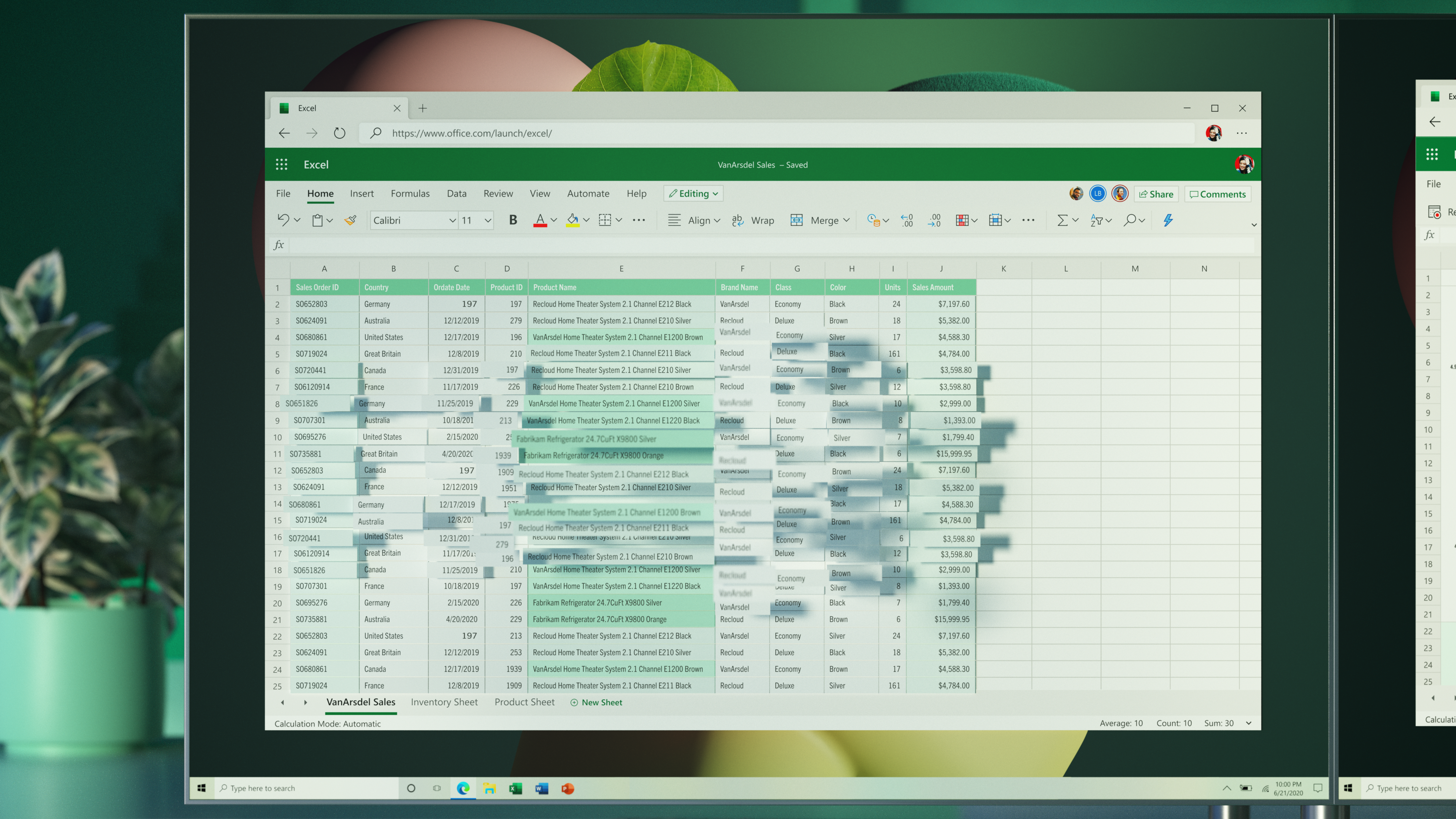Select column K header

tap(1003, 268)
